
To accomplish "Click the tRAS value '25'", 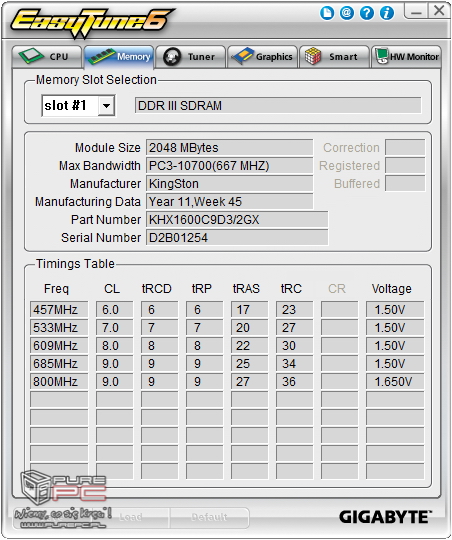I will (249, 363).
